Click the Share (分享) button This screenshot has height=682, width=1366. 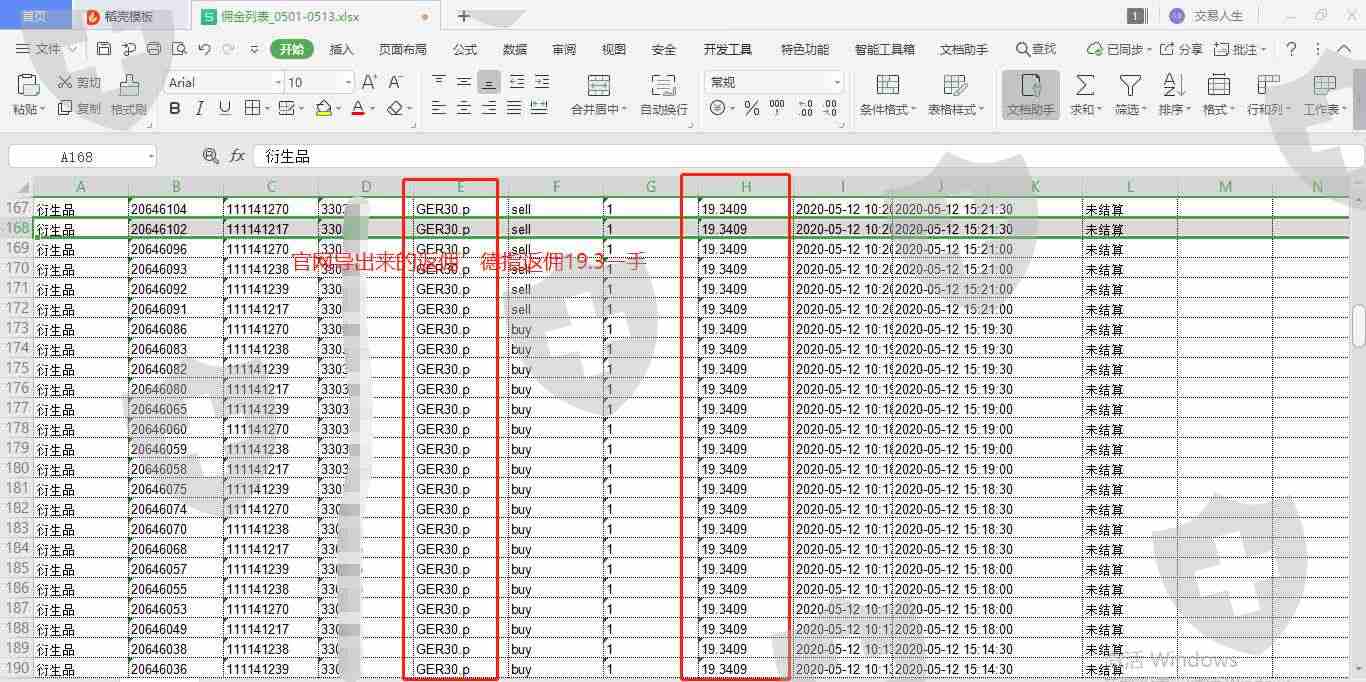[x=1181, y=49]
